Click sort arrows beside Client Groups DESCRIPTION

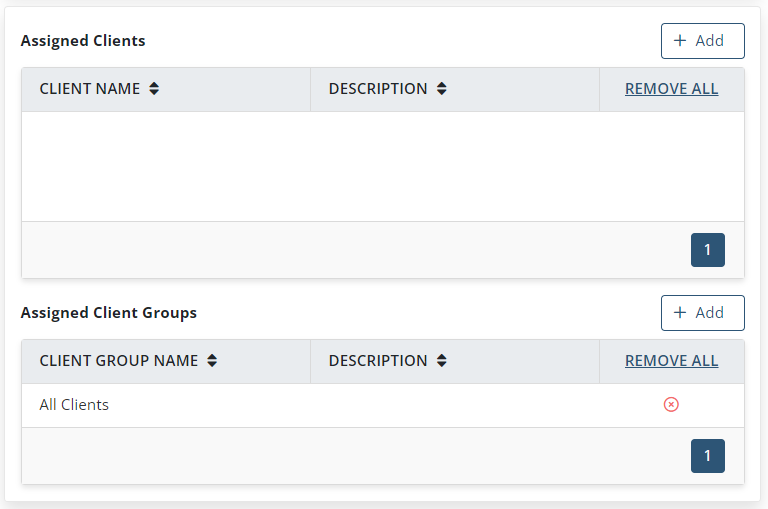pyautogui.click(x=441, y=361)
